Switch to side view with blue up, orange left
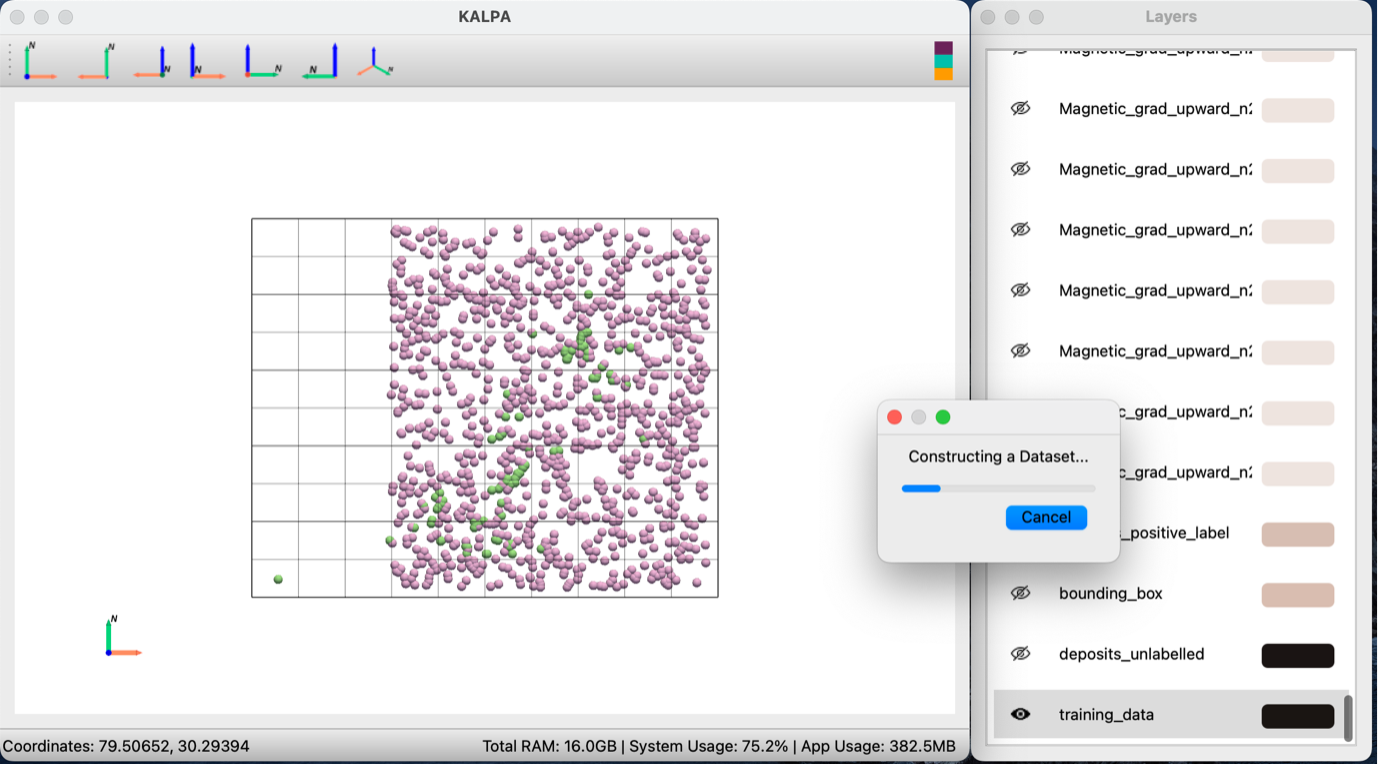 pos(151,61)
